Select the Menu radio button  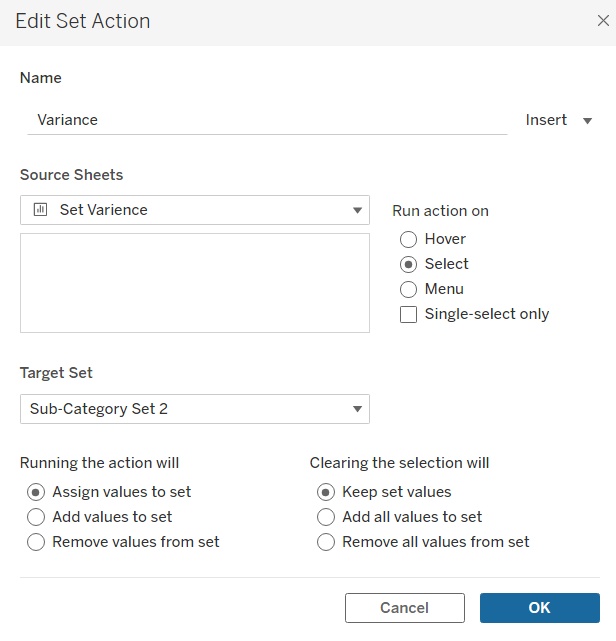click(408, 289)
